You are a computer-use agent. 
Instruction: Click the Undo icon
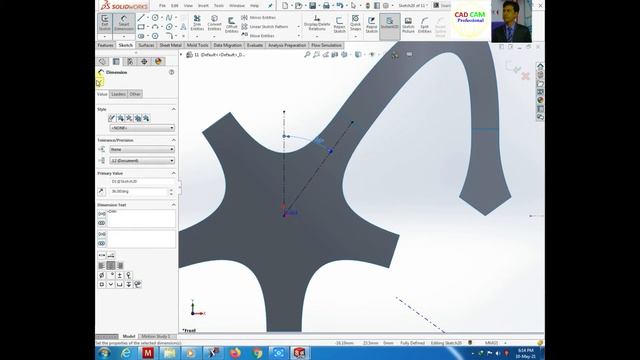[340, 6]
